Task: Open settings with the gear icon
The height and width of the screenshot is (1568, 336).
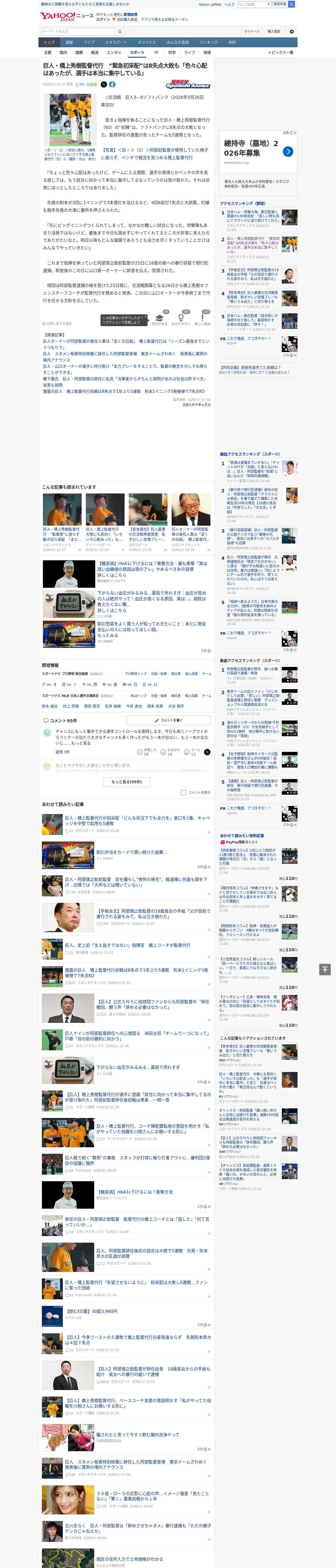Action: [292, 32]
